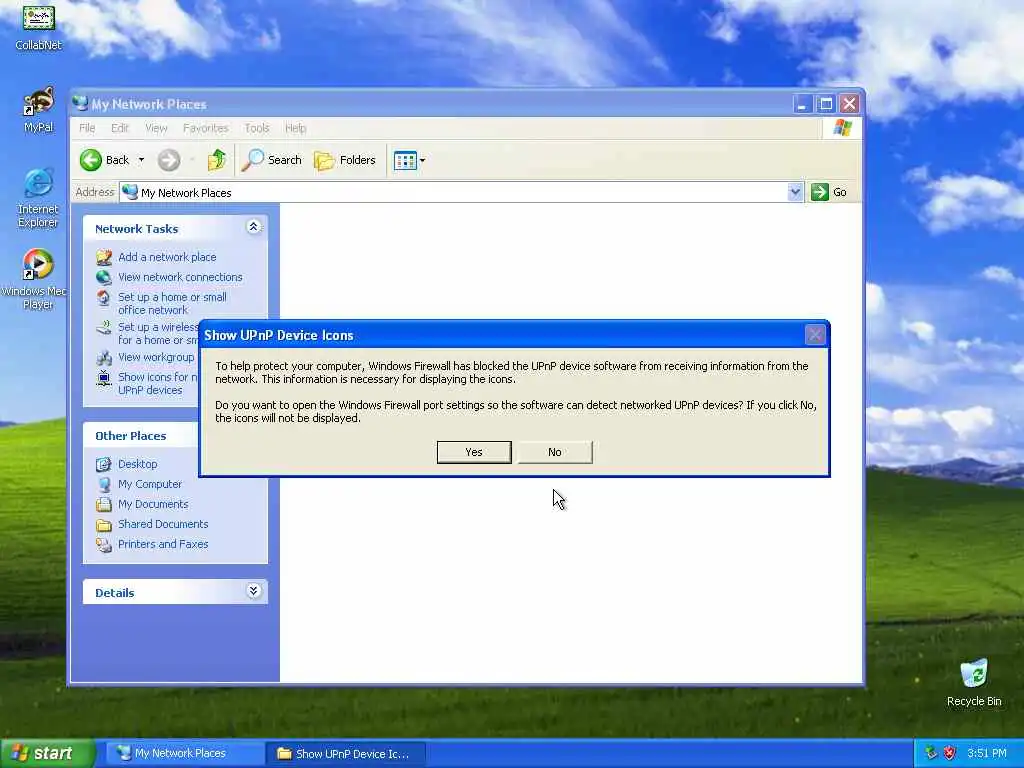Click the Printers and Faxes icon

pos(104,545)
